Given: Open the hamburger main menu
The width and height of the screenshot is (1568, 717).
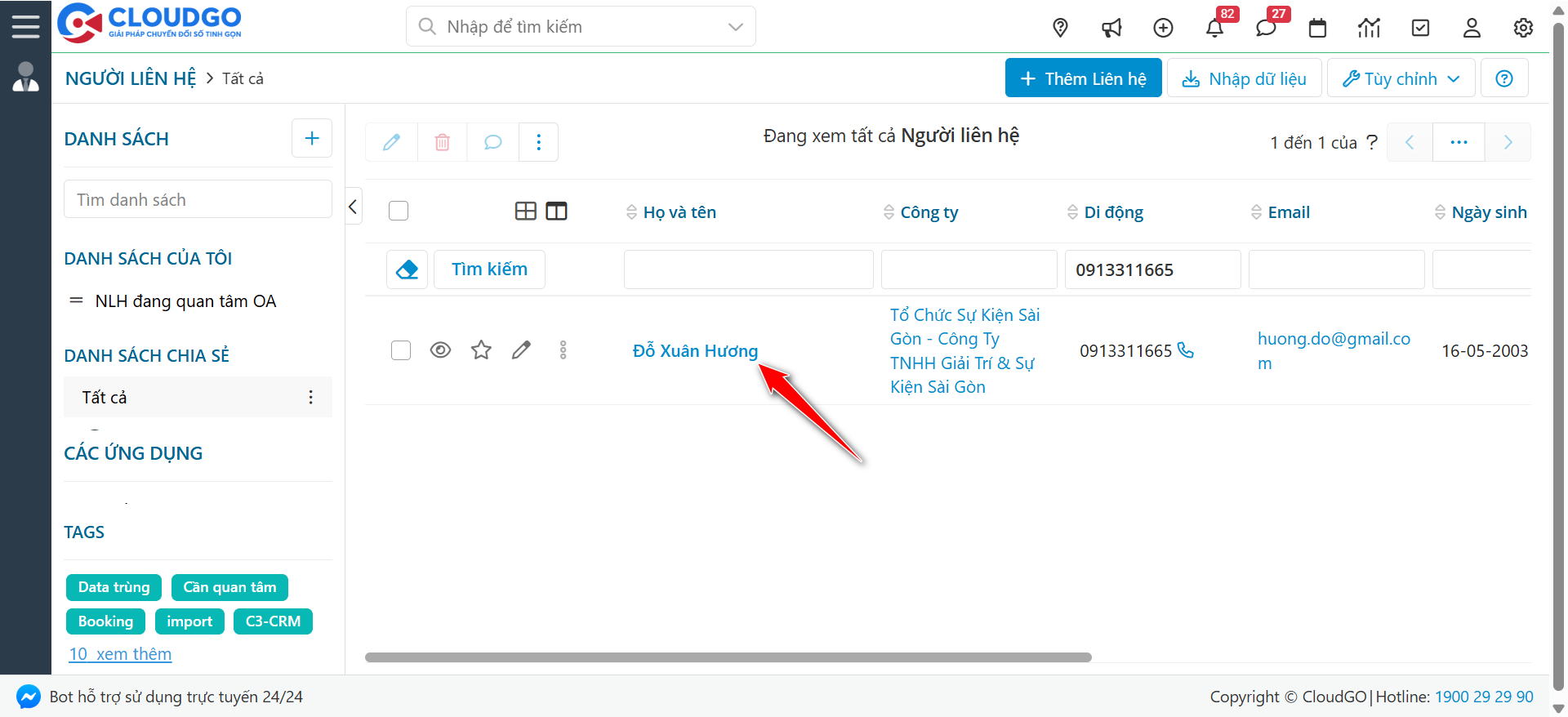Looking at the screenshot, I should tap(25, 26).
